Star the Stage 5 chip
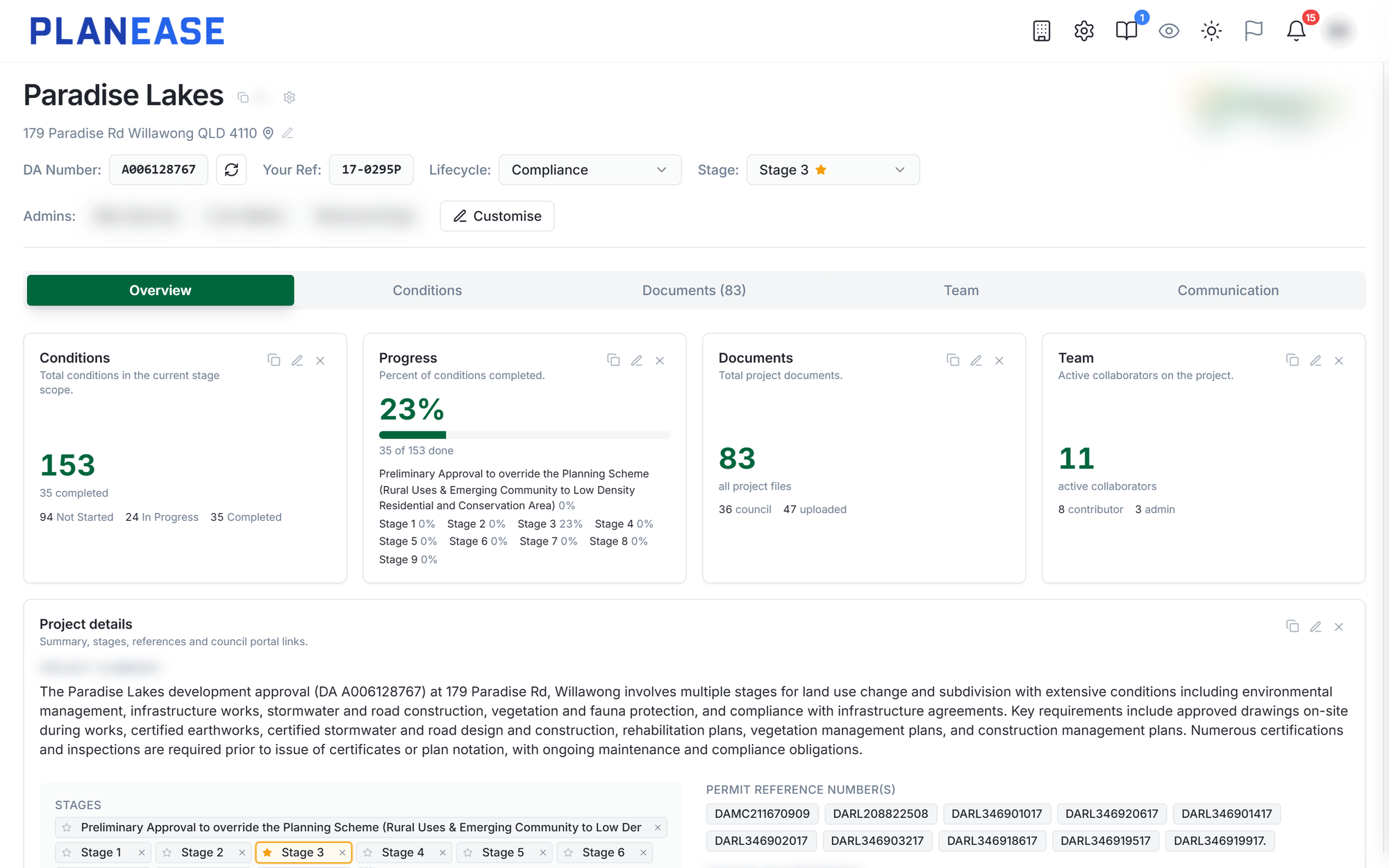1389x868 pixels. pyautogui.click(x=468, y=852)
